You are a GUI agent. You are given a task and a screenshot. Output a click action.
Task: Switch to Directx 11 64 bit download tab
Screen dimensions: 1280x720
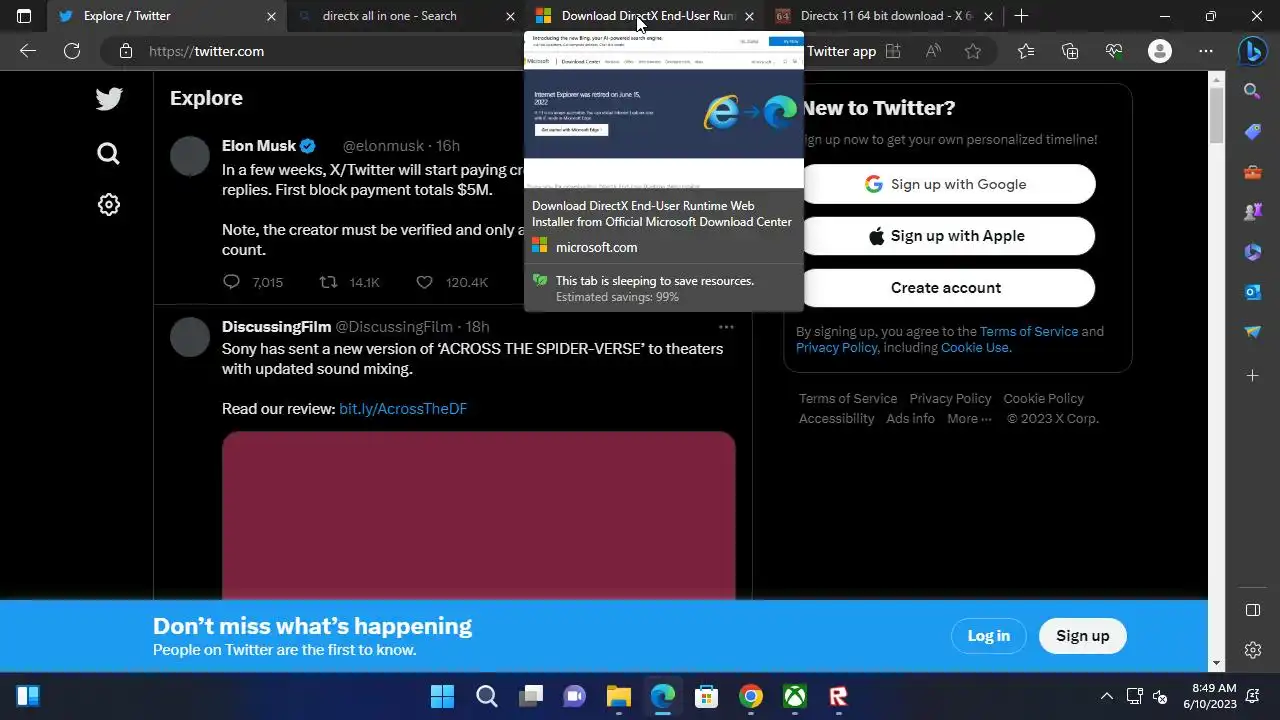coord(884,16)
